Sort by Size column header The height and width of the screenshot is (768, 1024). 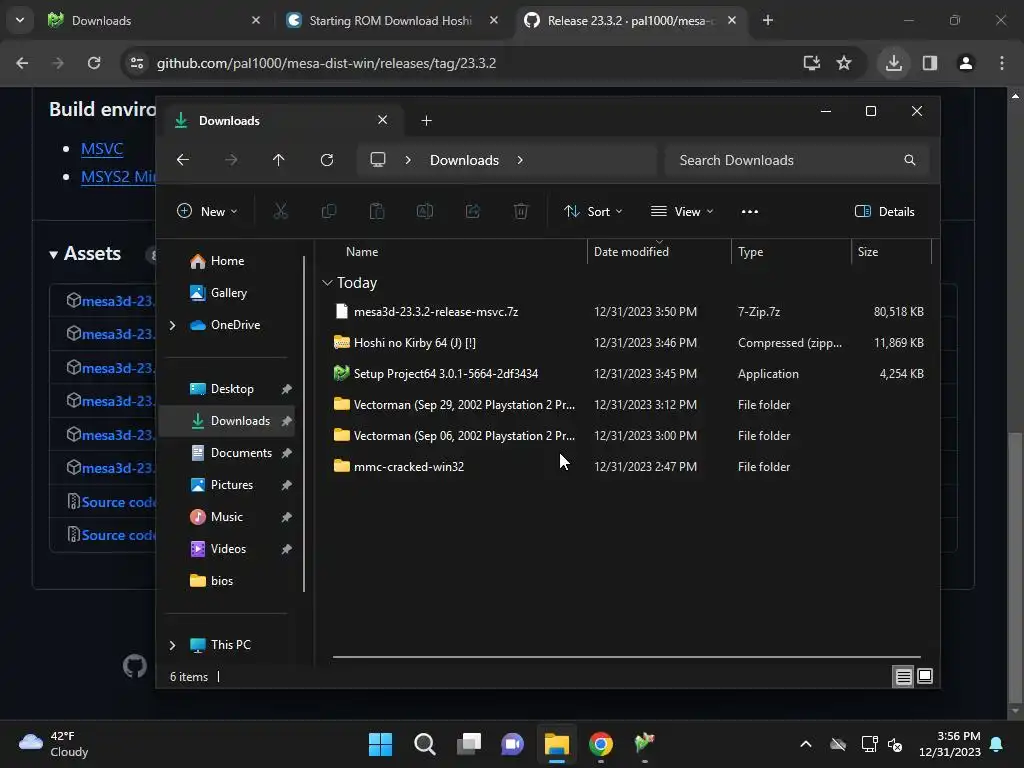(868, 251)
